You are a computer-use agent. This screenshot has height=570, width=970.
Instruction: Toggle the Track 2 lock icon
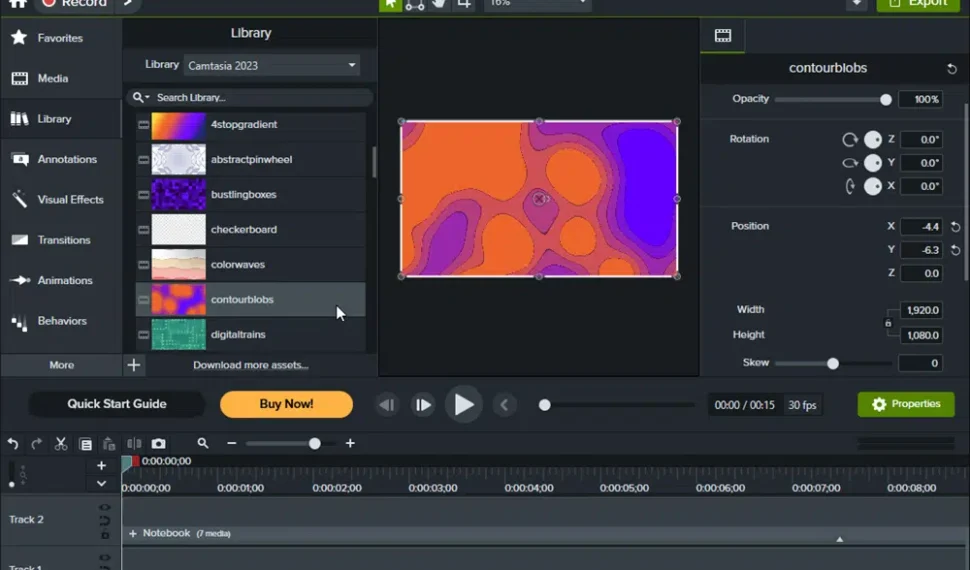[x=104, y=533]
